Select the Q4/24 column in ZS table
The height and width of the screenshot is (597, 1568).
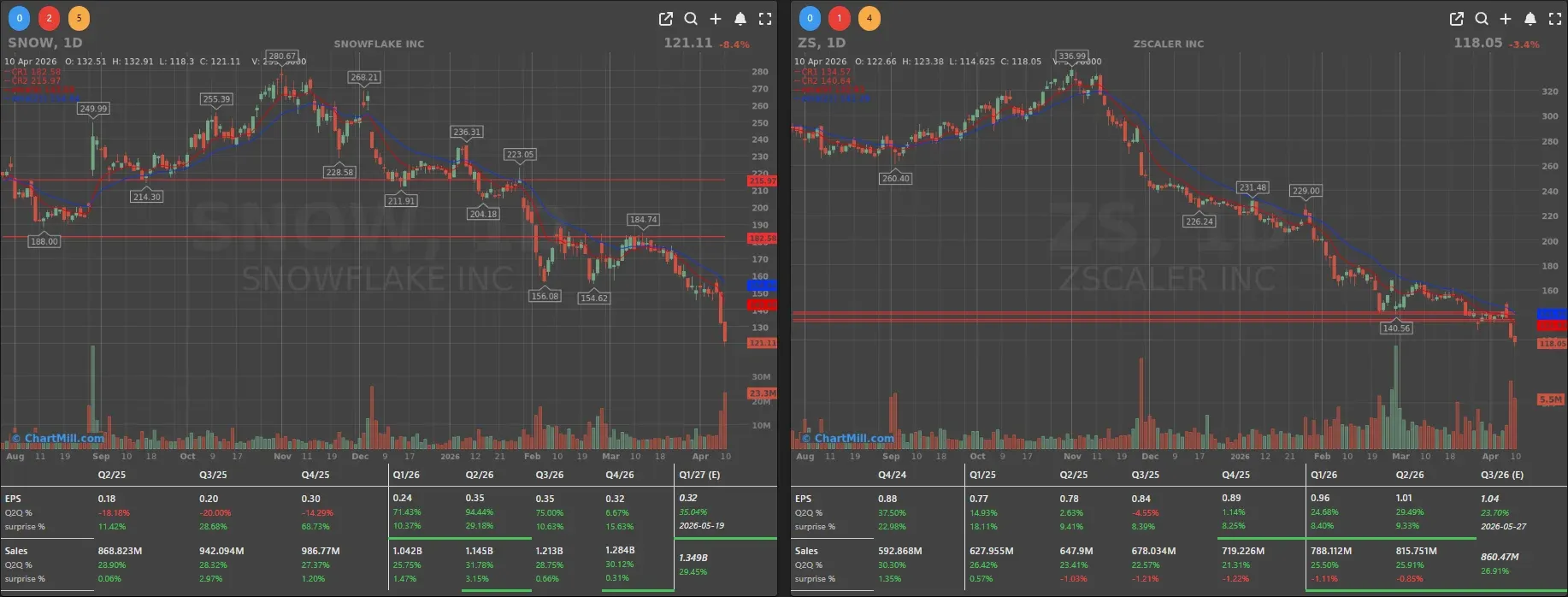click(x=892, y=475)
